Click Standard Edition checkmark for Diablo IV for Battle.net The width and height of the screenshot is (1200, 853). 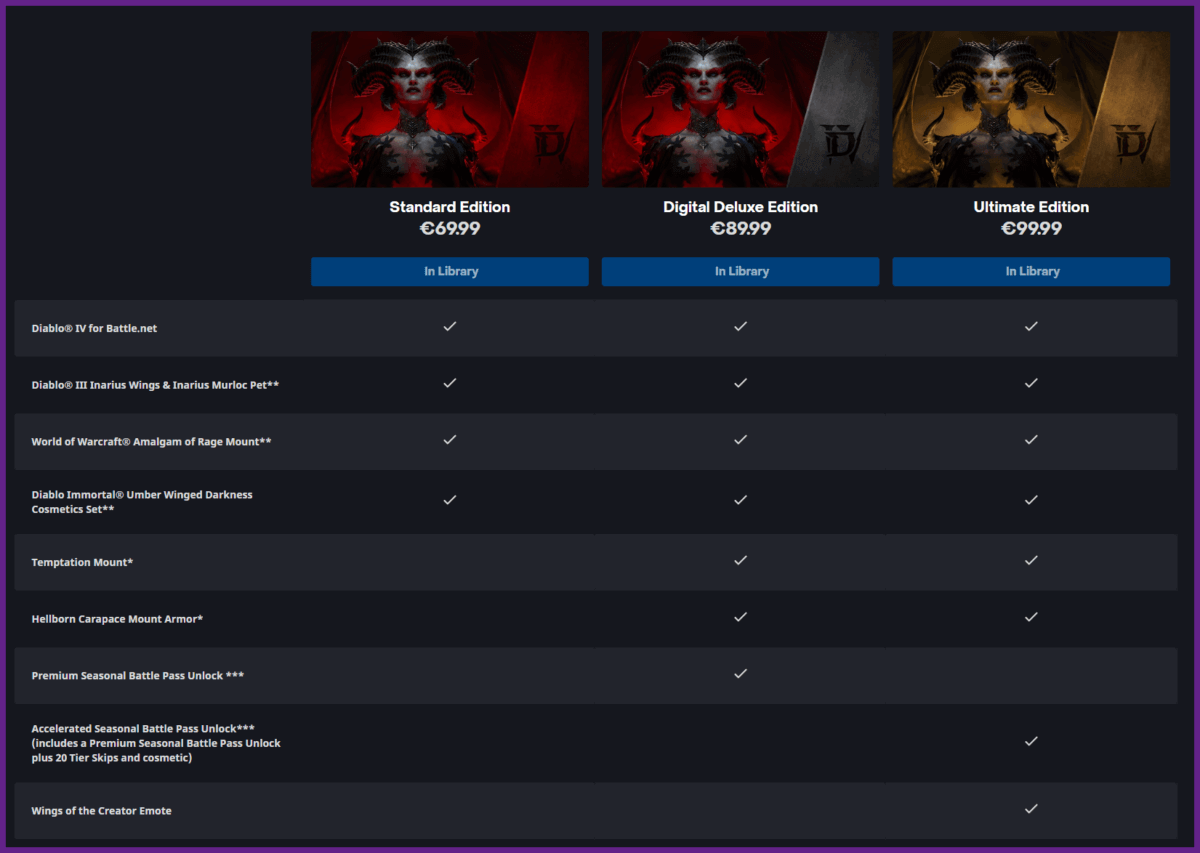coord(450,326)
